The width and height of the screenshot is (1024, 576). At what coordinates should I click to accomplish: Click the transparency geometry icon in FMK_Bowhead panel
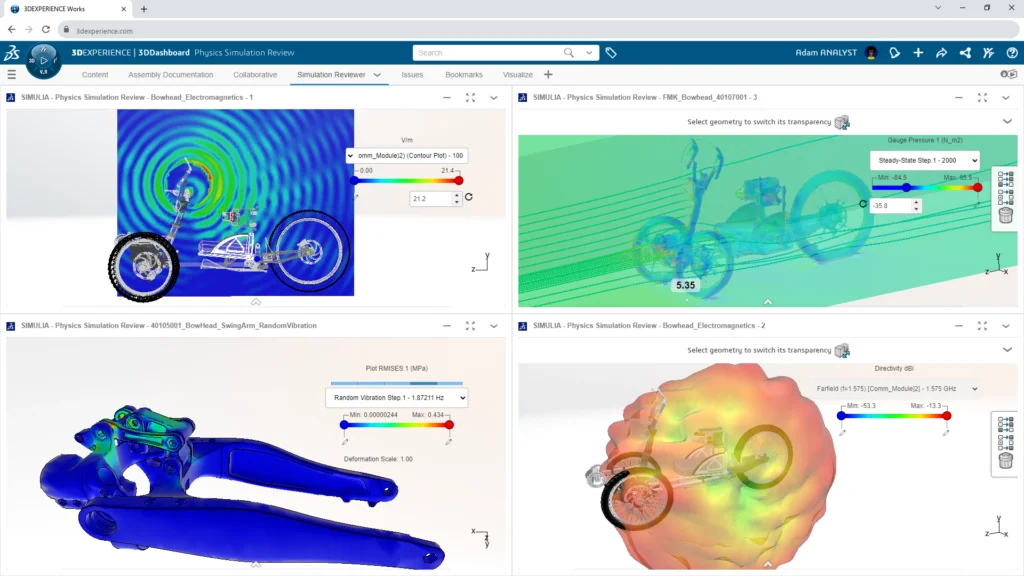coord(842,122)
